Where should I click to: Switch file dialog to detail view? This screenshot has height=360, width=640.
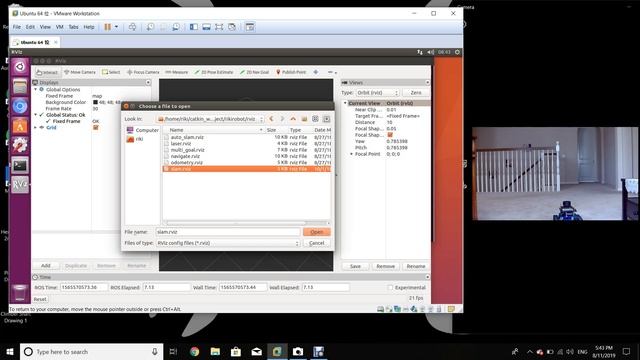327,119
